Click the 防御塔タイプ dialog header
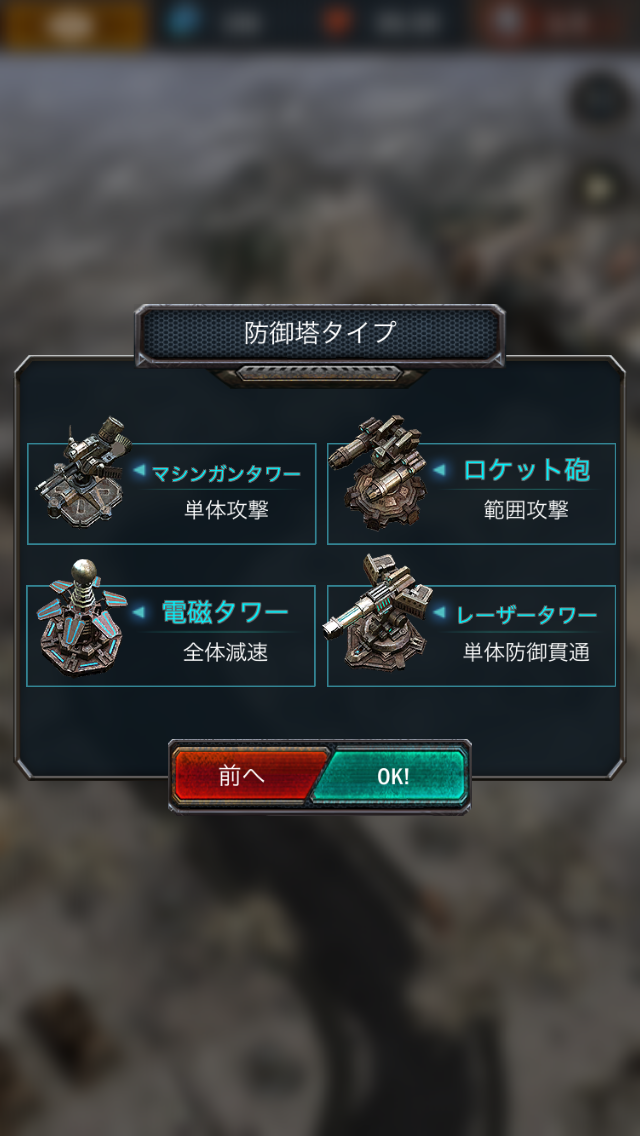 320,333
